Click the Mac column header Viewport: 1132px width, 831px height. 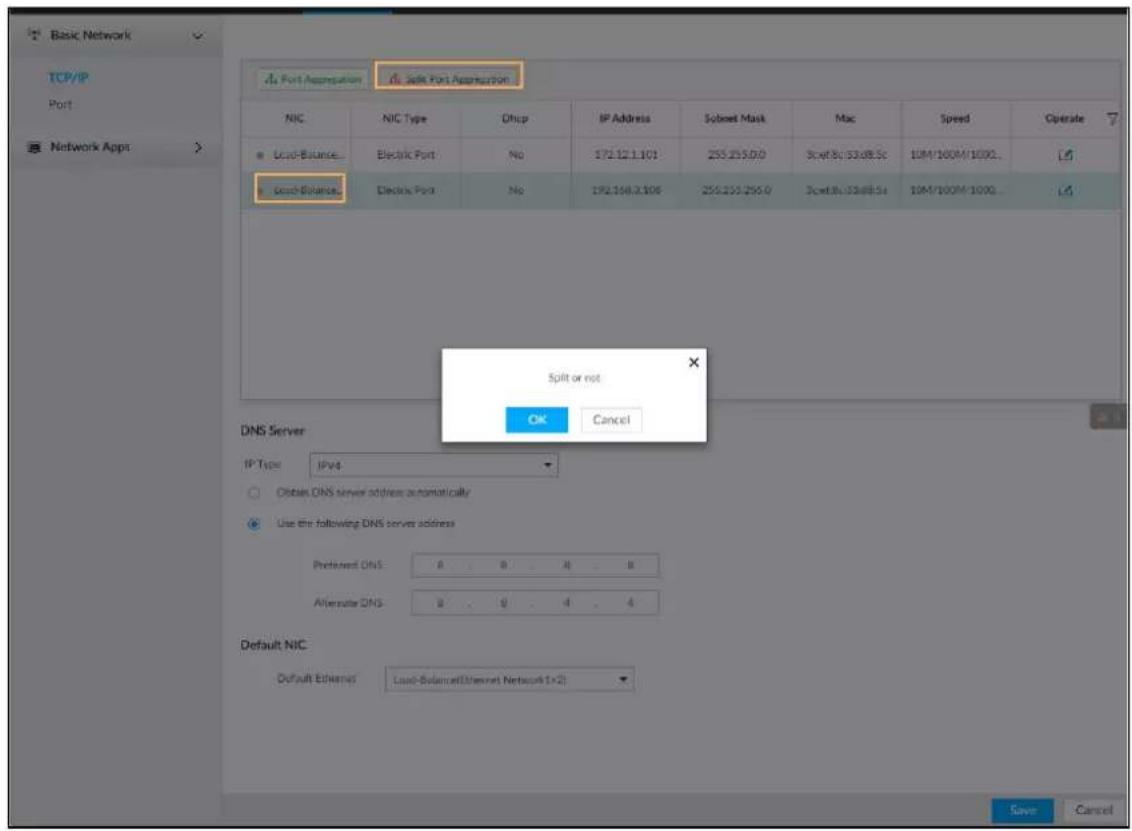[845, 118]
